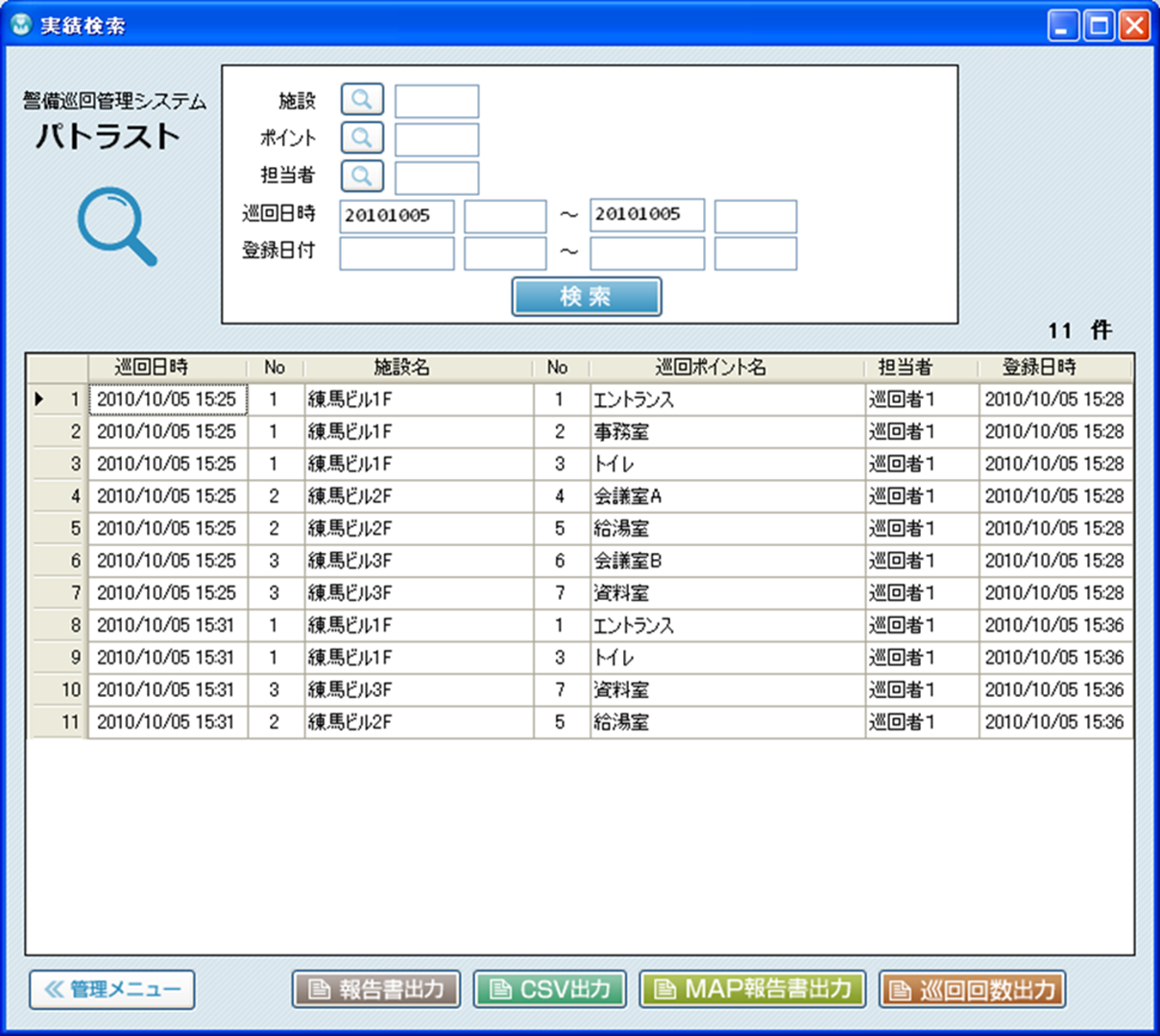1160x1036 pixels.
Task: Sort by 巡回日時 column header
Action: click(x=152, y=367)
